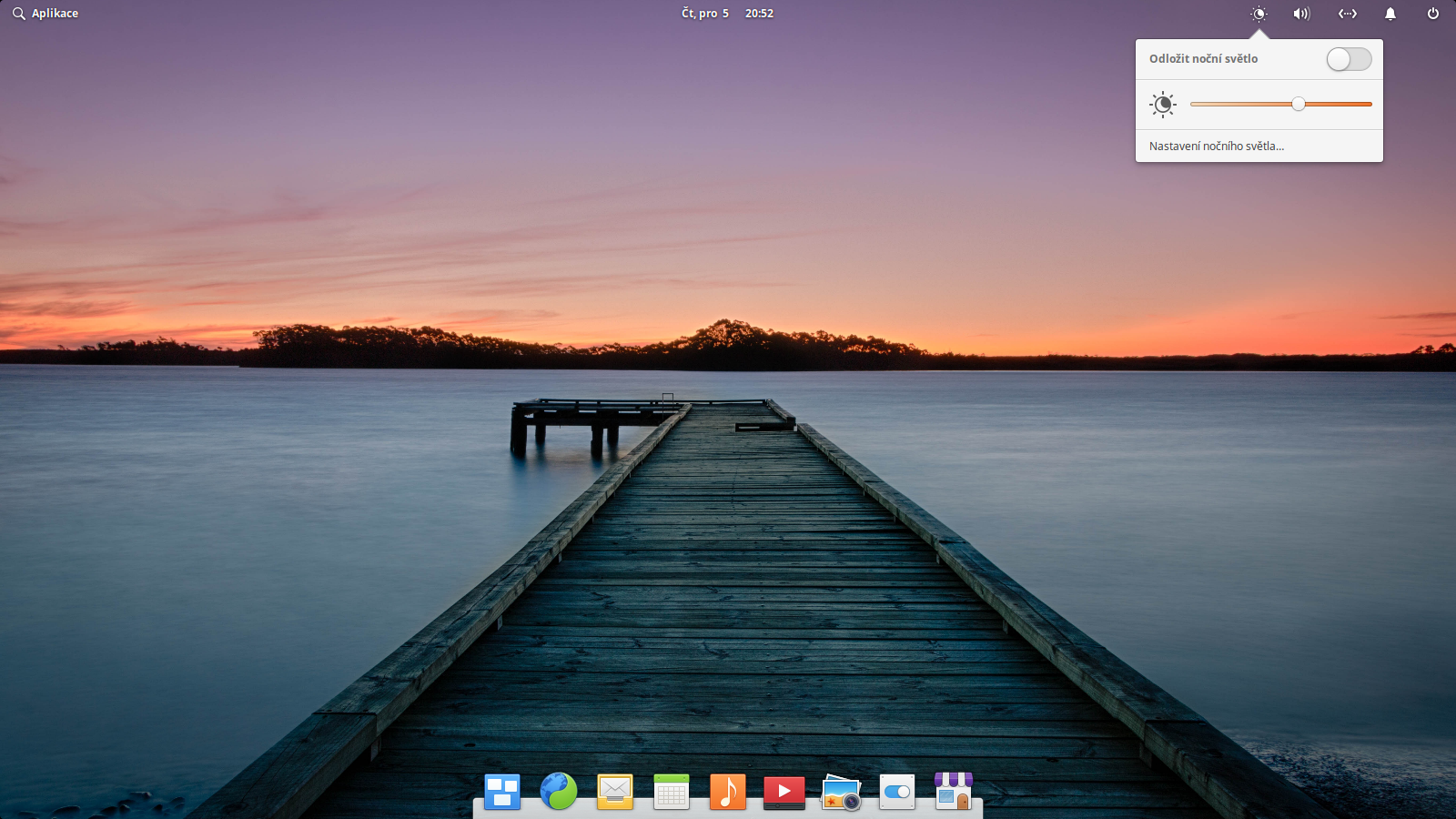Start the Videos app

[x=784, y=792]
